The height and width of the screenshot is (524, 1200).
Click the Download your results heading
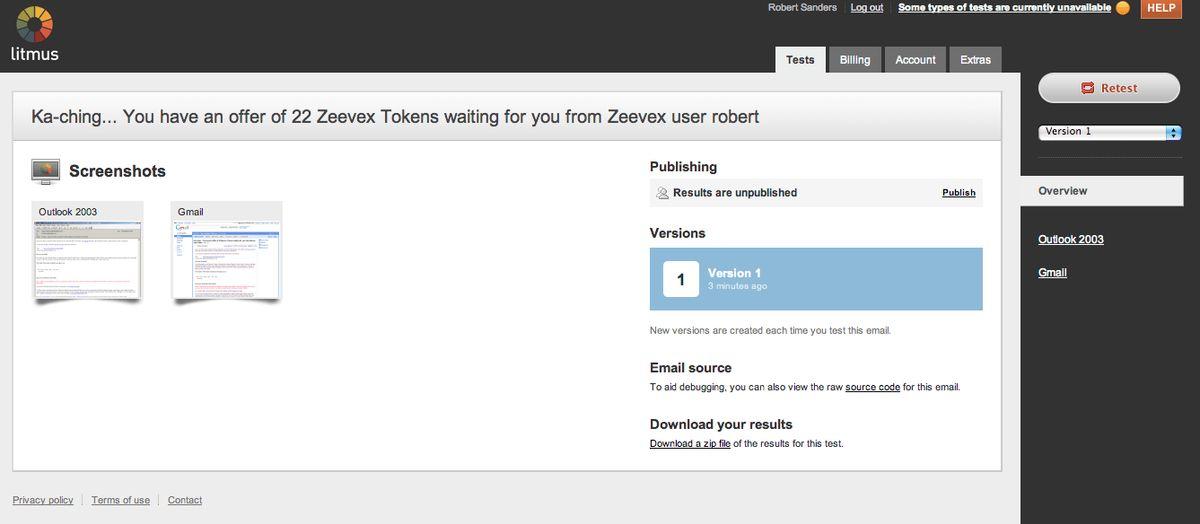coord(721,424)
